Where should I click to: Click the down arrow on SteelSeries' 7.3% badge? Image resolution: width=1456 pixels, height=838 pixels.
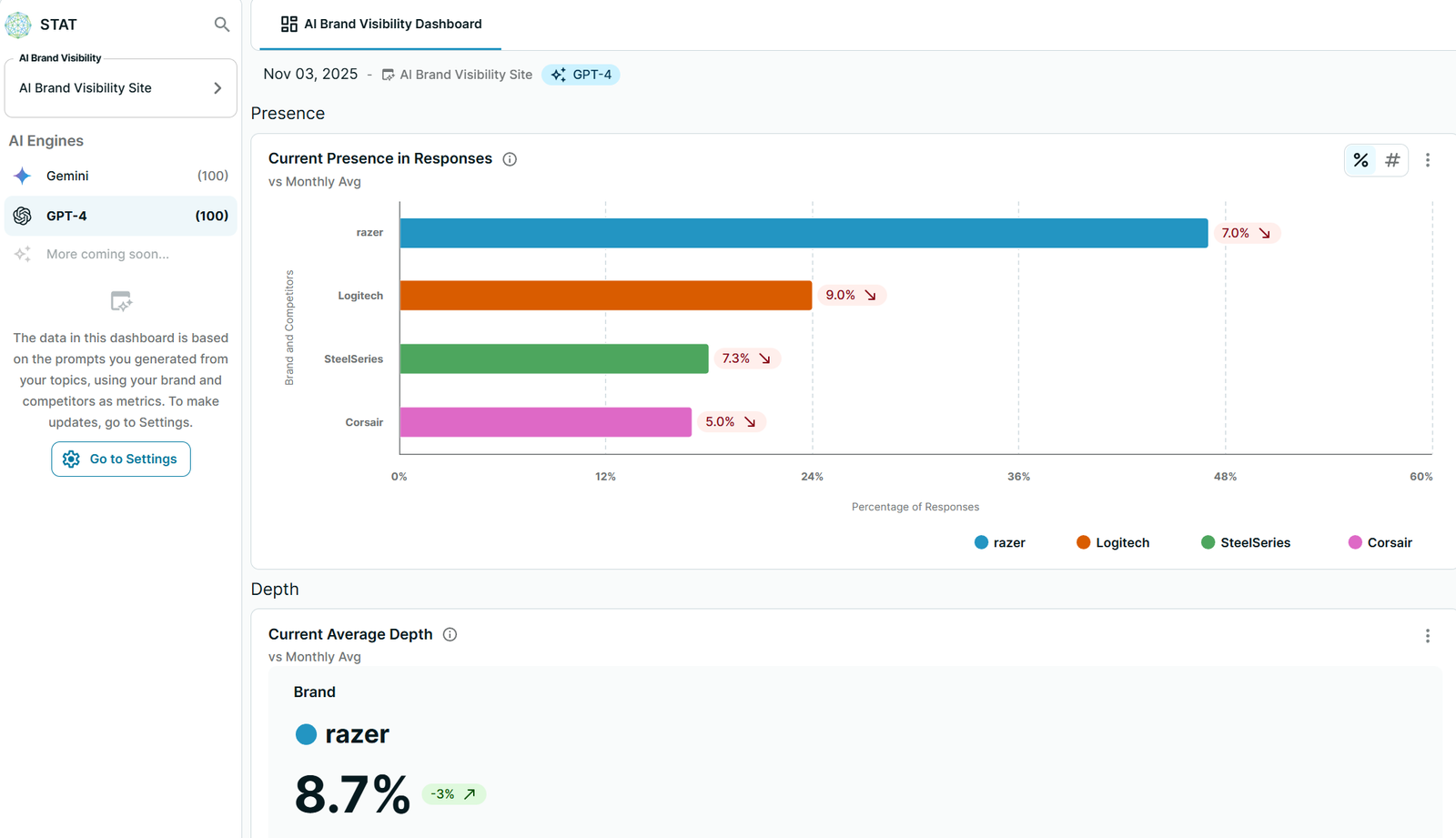[x=764, y=358]
